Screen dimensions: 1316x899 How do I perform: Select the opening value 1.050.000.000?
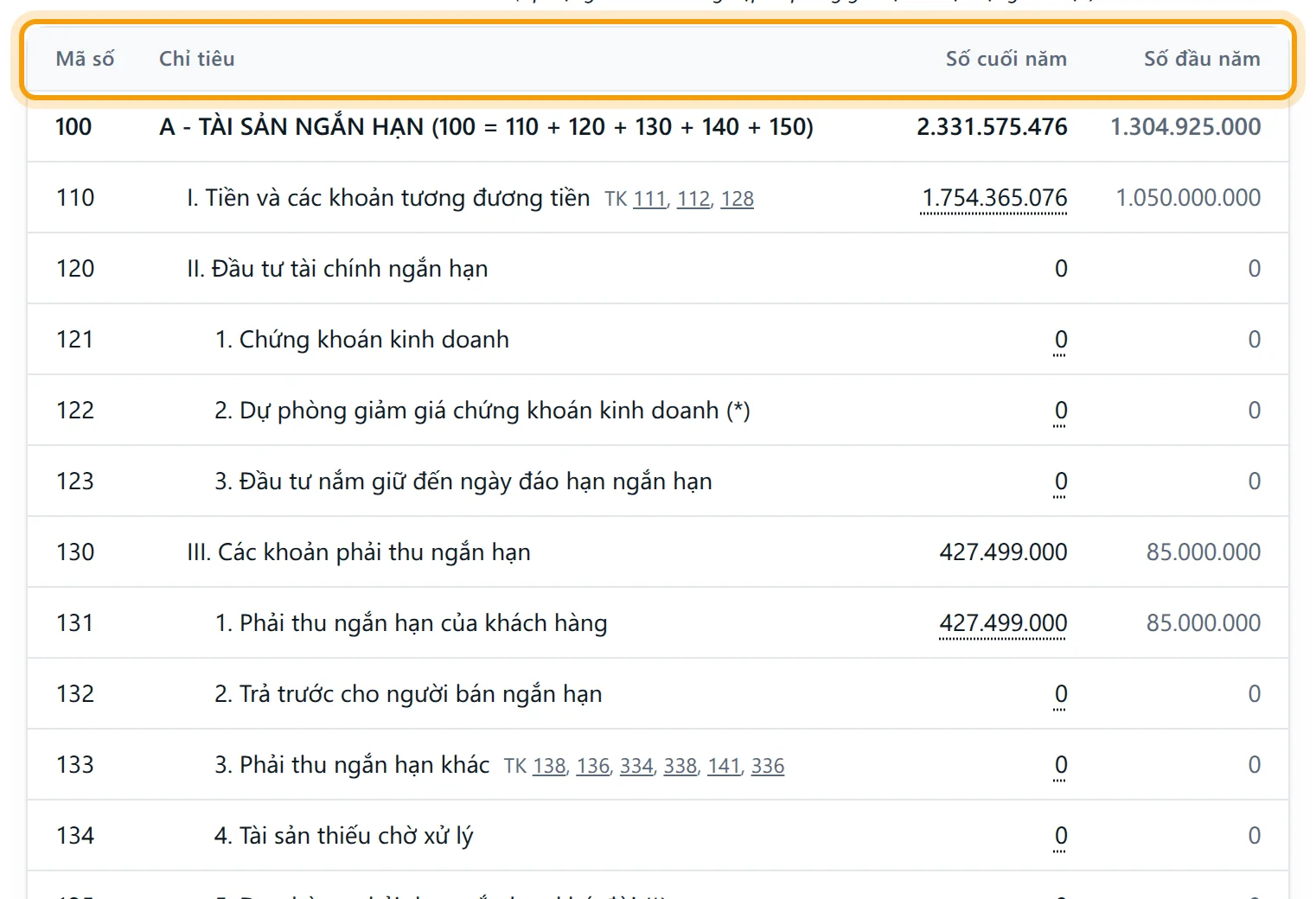tap(1188, 198)
